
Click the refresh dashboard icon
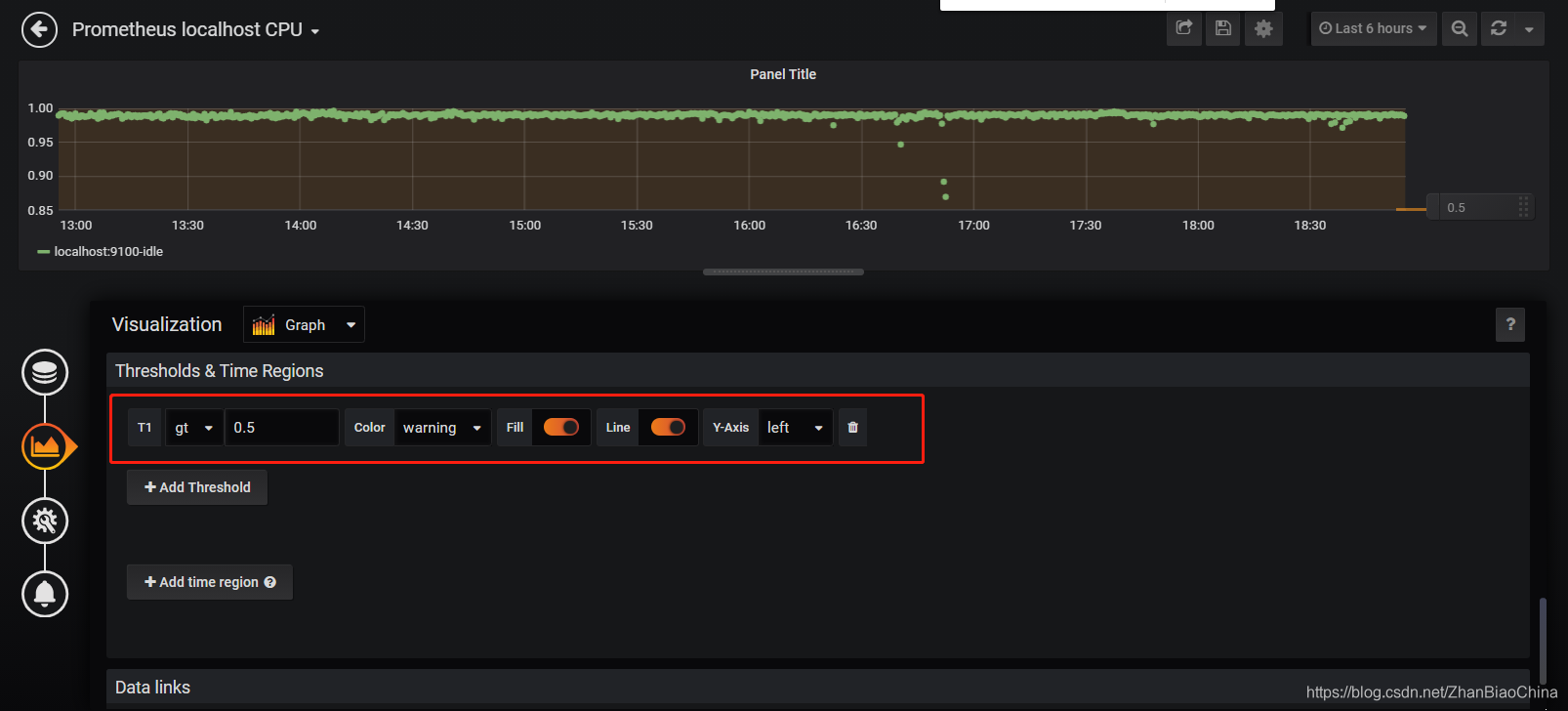click(x=1499, y=28)
